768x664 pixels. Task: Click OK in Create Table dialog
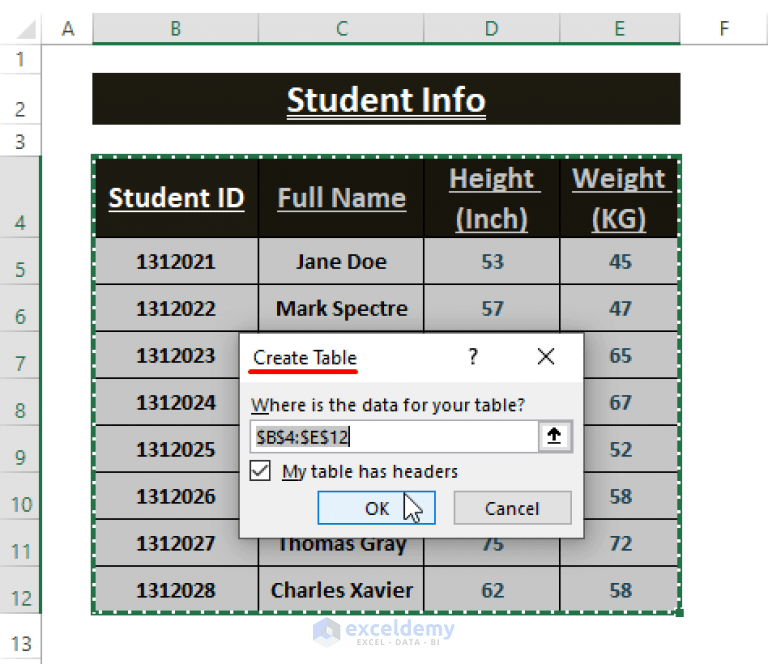(x=376, y=508)
